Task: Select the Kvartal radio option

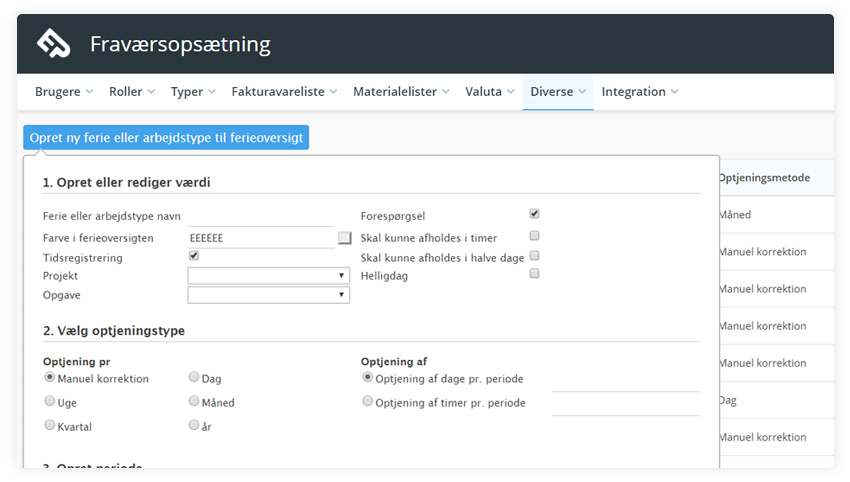Action: (49, 425)
